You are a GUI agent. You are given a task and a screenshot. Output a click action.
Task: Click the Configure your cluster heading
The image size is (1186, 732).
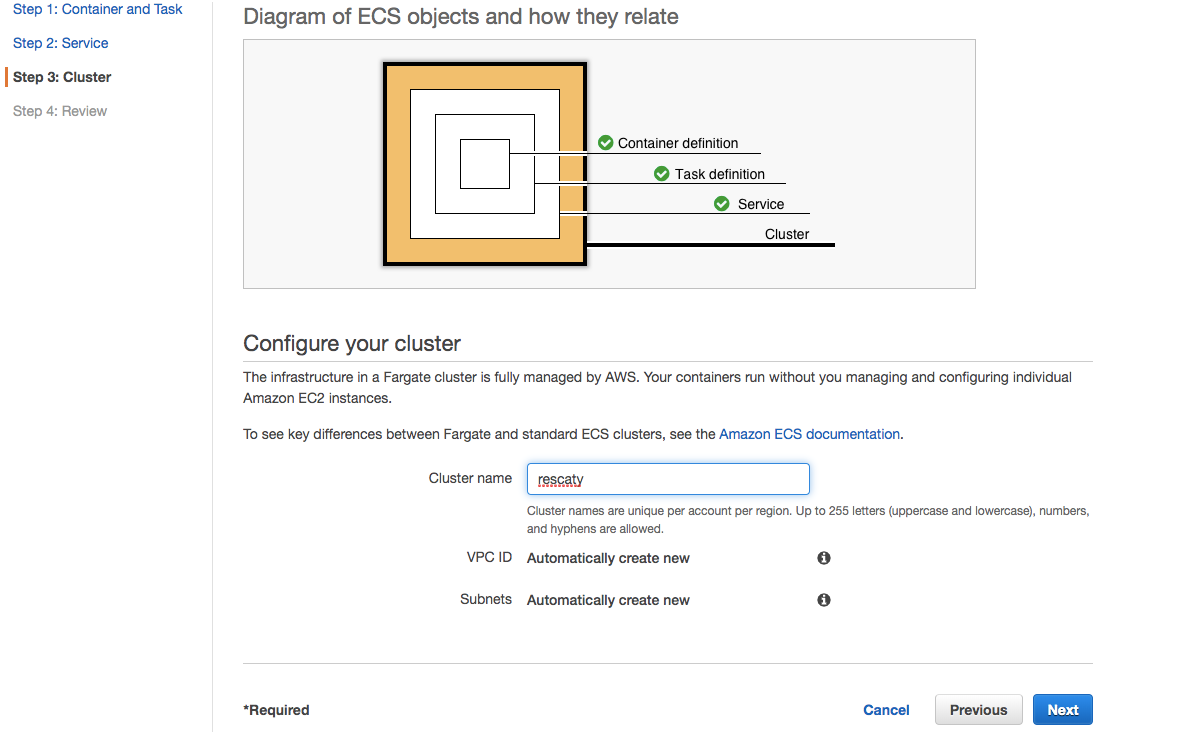[350, 343]
